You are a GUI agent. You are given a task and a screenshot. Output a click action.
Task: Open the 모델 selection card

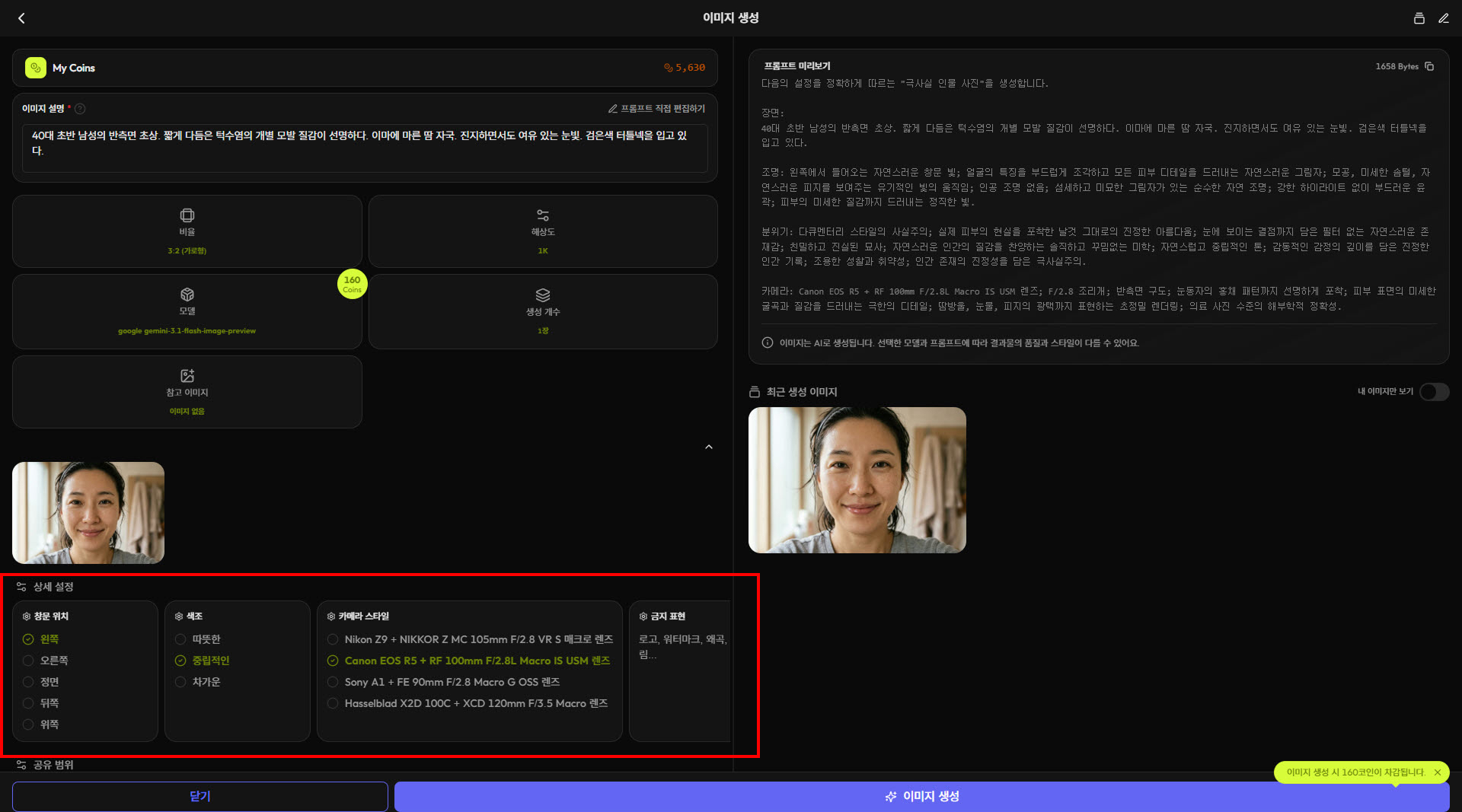187,311
